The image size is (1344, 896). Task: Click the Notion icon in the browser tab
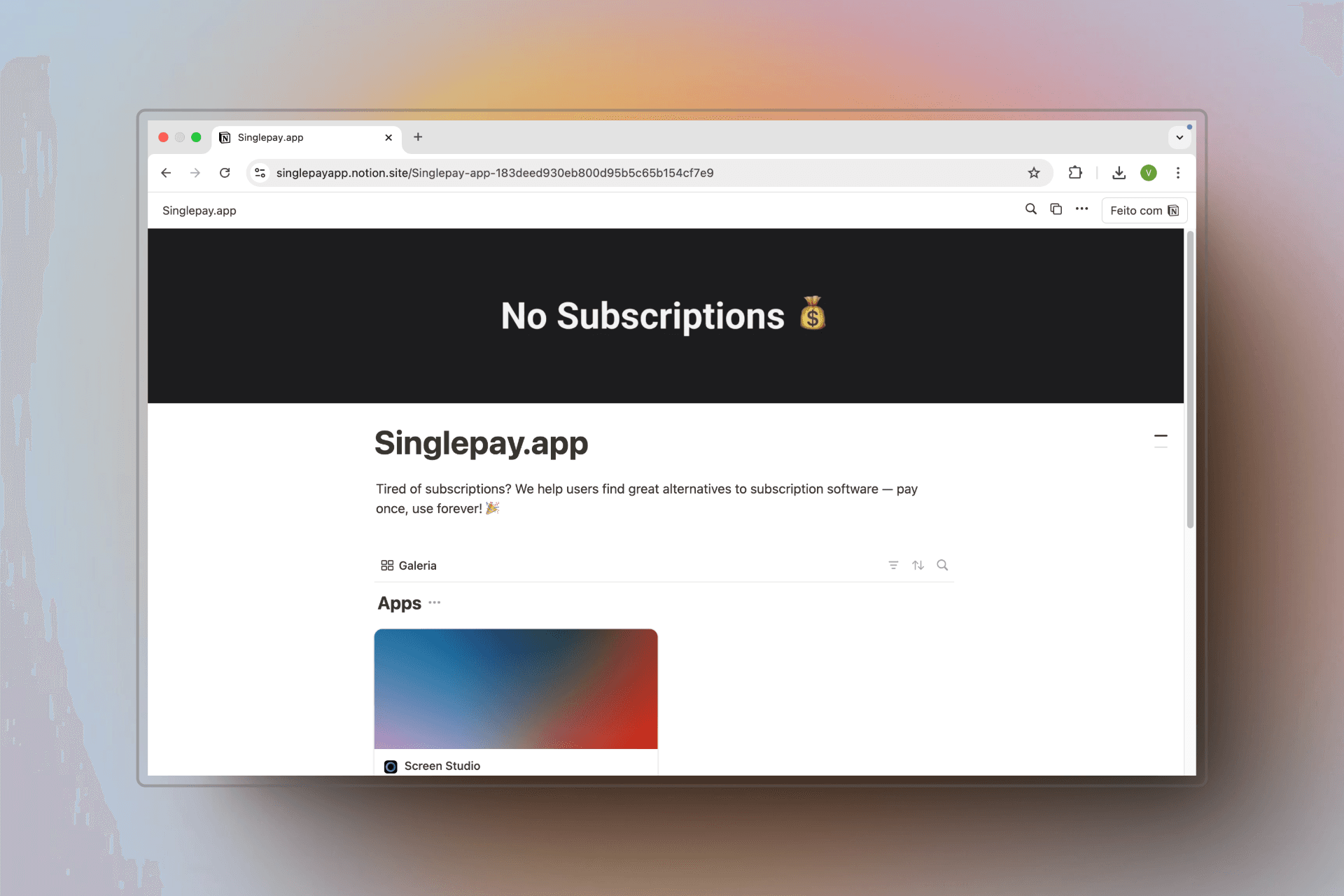[x=223, y=138]
